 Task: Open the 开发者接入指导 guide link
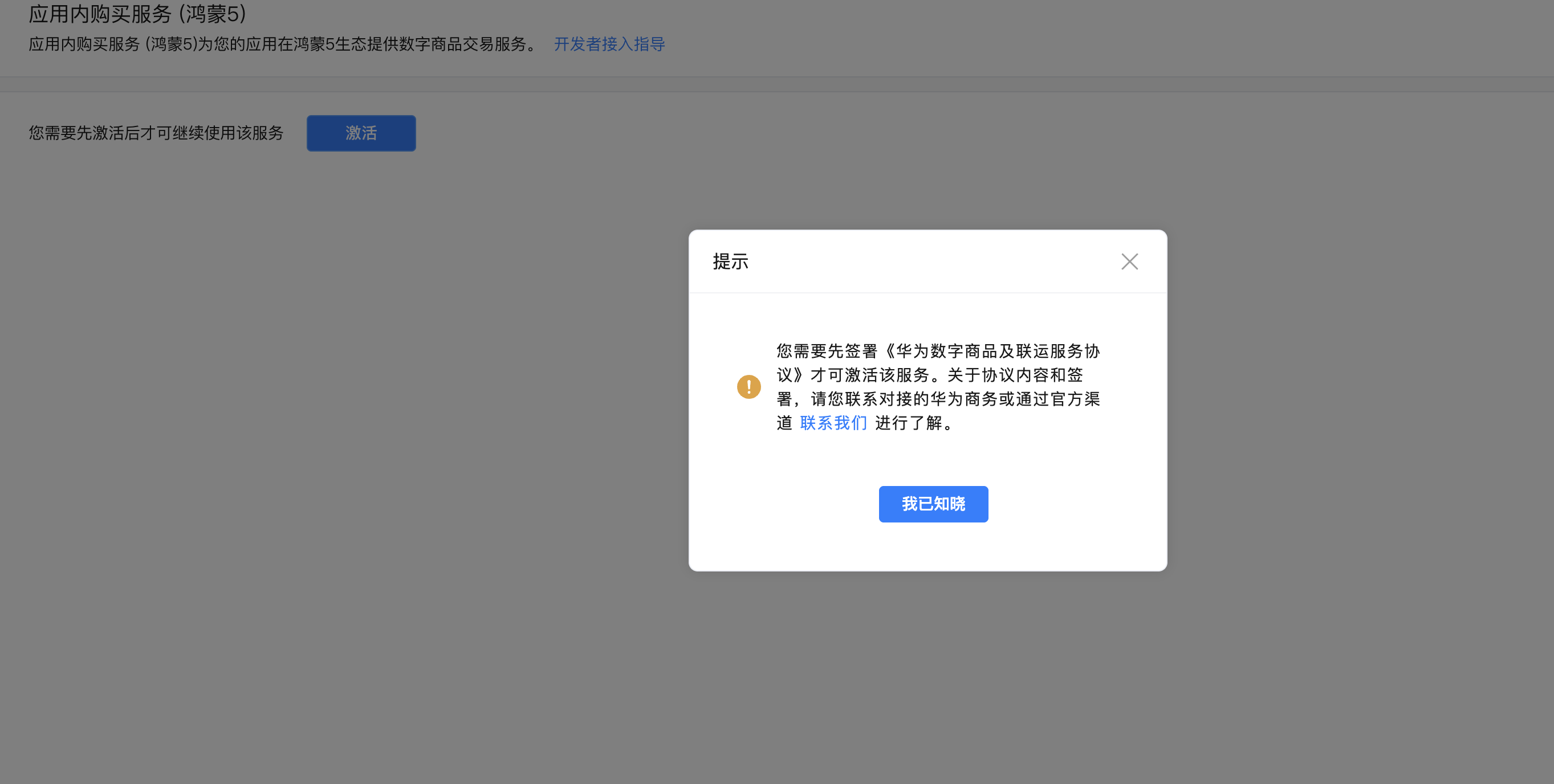tap(609, 44)
